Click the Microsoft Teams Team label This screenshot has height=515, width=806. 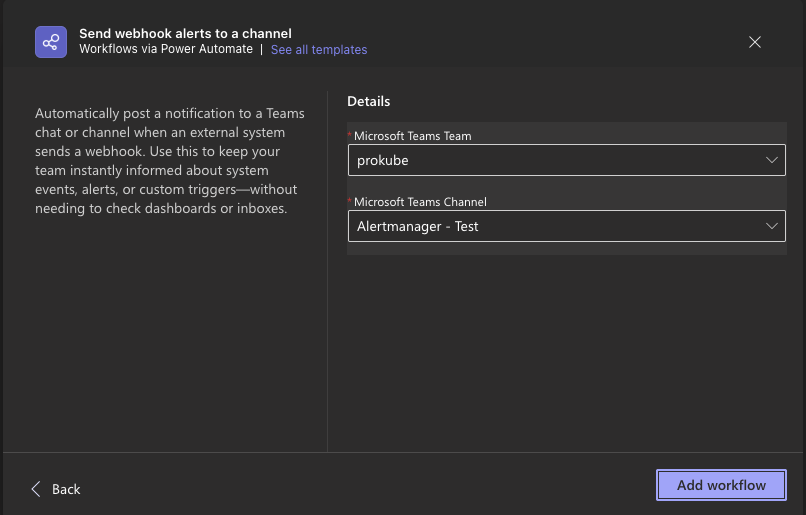pyautogui.click(x=412, y=136)
